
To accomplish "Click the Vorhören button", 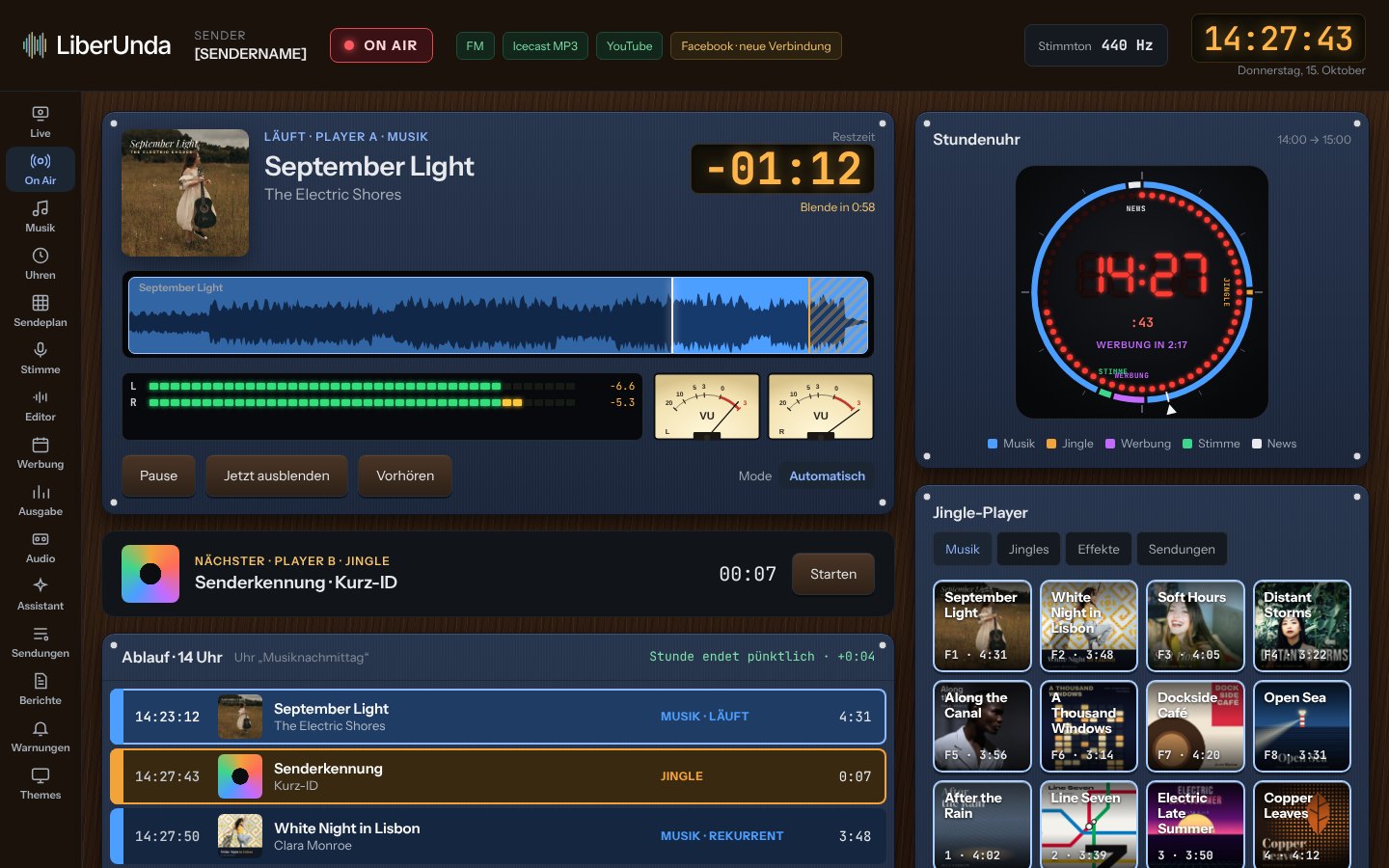I will 405,475.
